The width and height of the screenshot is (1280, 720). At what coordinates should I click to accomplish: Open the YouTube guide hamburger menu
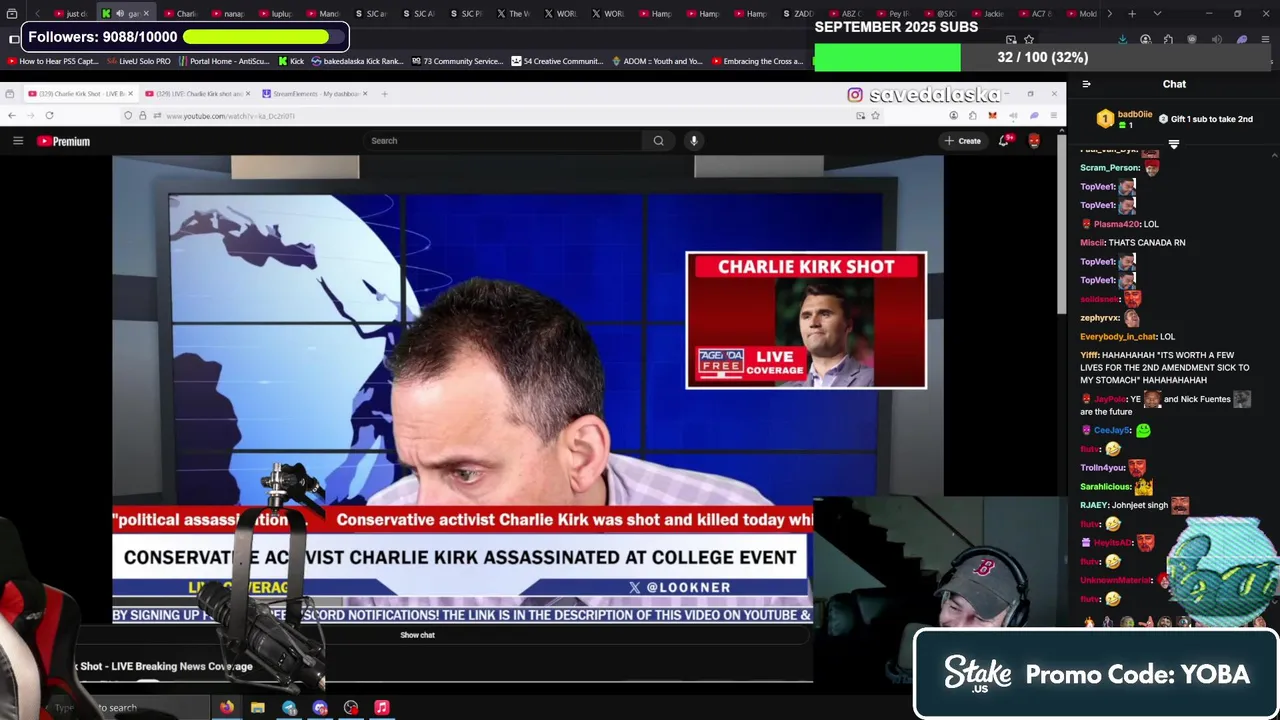[18, 141]
